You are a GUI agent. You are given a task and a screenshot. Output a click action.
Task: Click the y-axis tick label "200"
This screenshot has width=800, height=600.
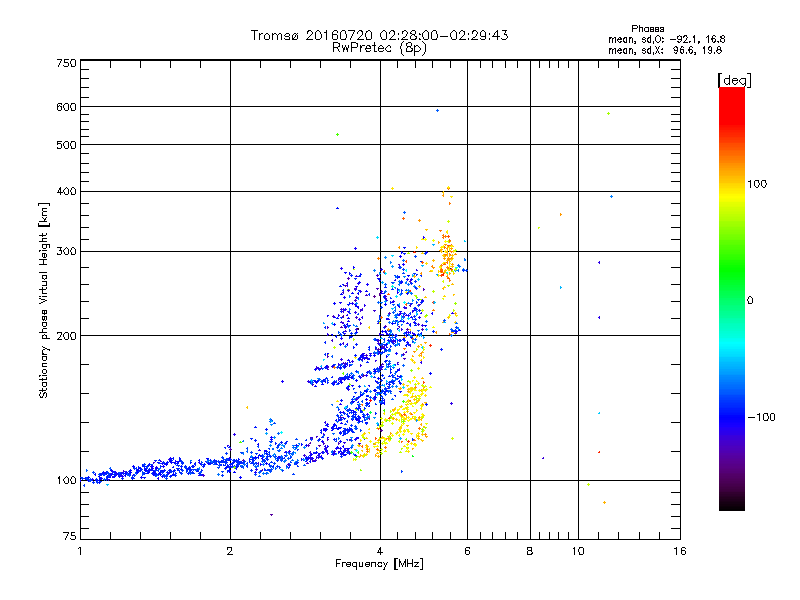click(67, 336)
